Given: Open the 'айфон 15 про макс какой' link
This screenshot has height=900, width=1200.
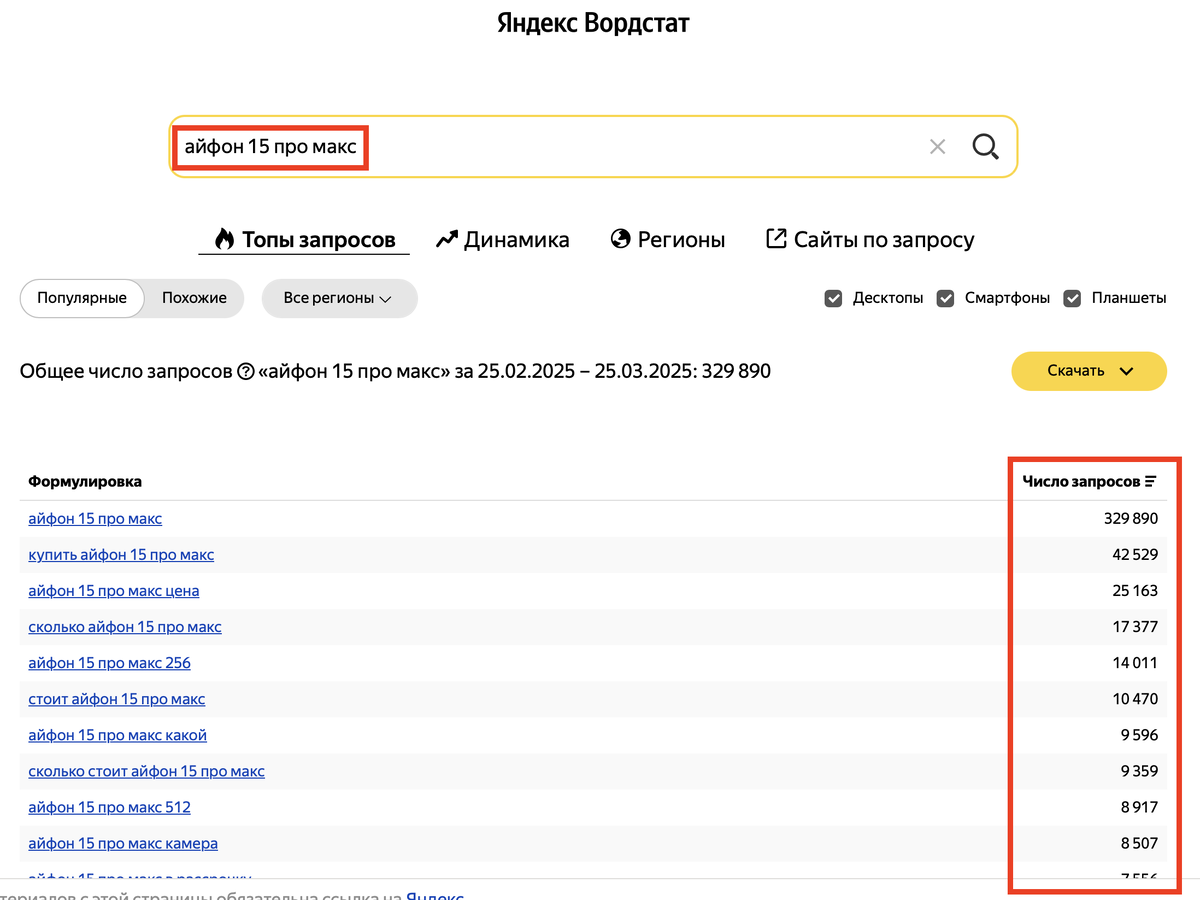Looking at the screenshot, I should pos(118,735).
